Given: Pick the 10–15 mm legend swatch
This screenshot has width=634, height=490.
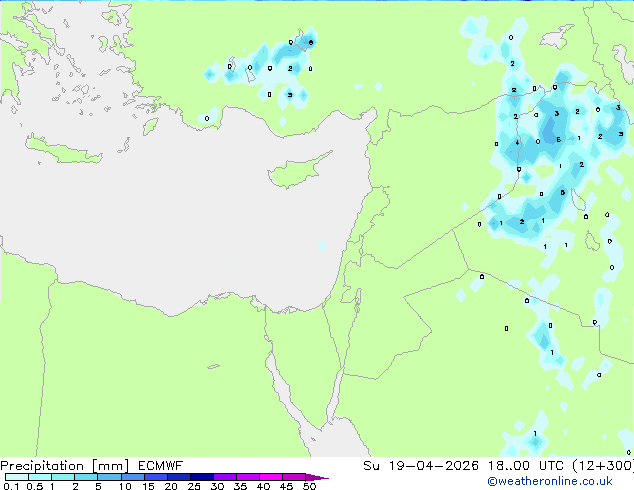Looking at the screenshot, I should 132,477.
